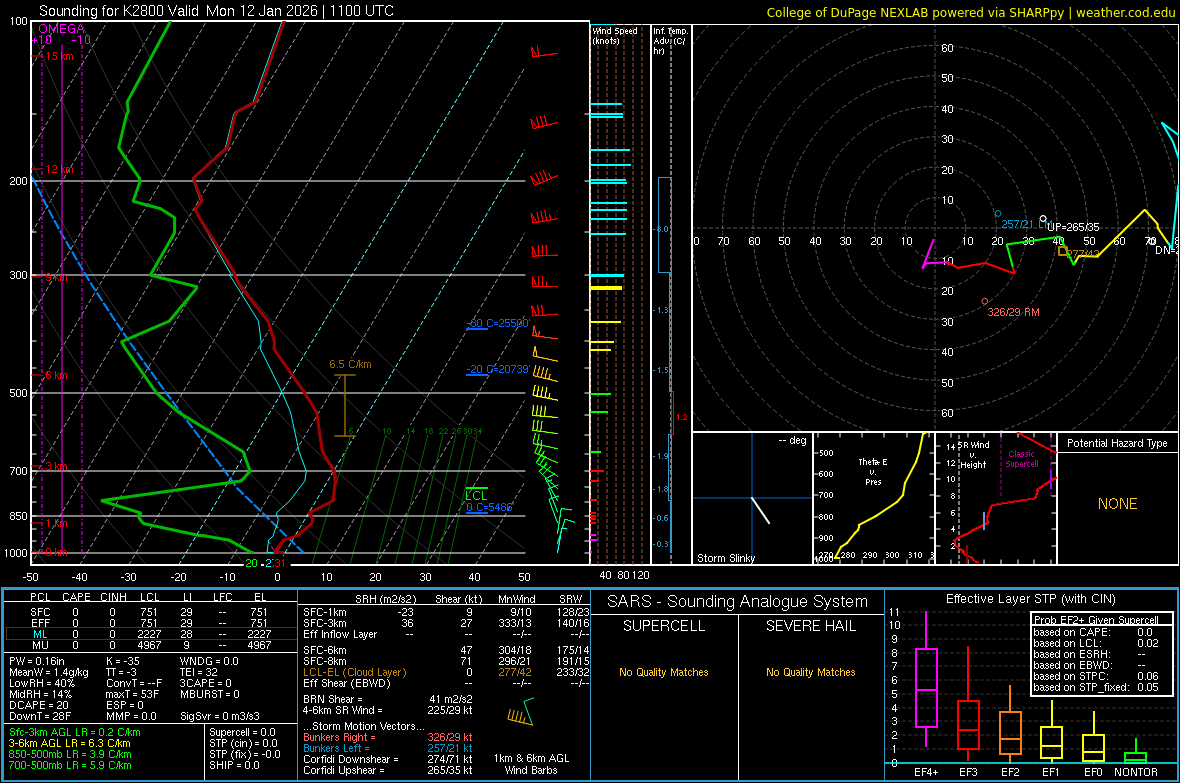The height and width of the screenshot is (783, 1180).
Task: Click the magenta OMEGA label
Action: pyautogui.click(x=61, y=29)
